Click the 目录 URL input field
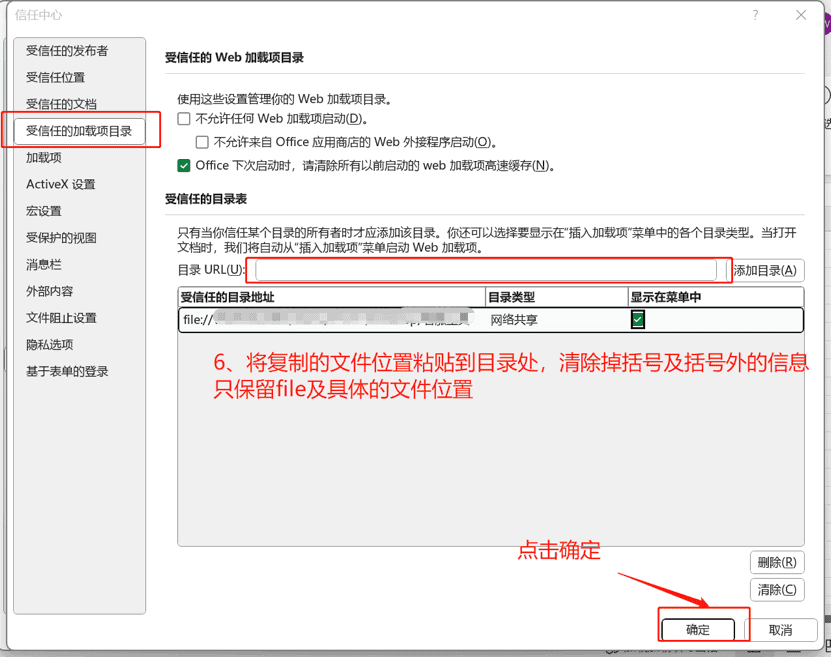Screen dimensions: 832x658 (x=486, y=270)
